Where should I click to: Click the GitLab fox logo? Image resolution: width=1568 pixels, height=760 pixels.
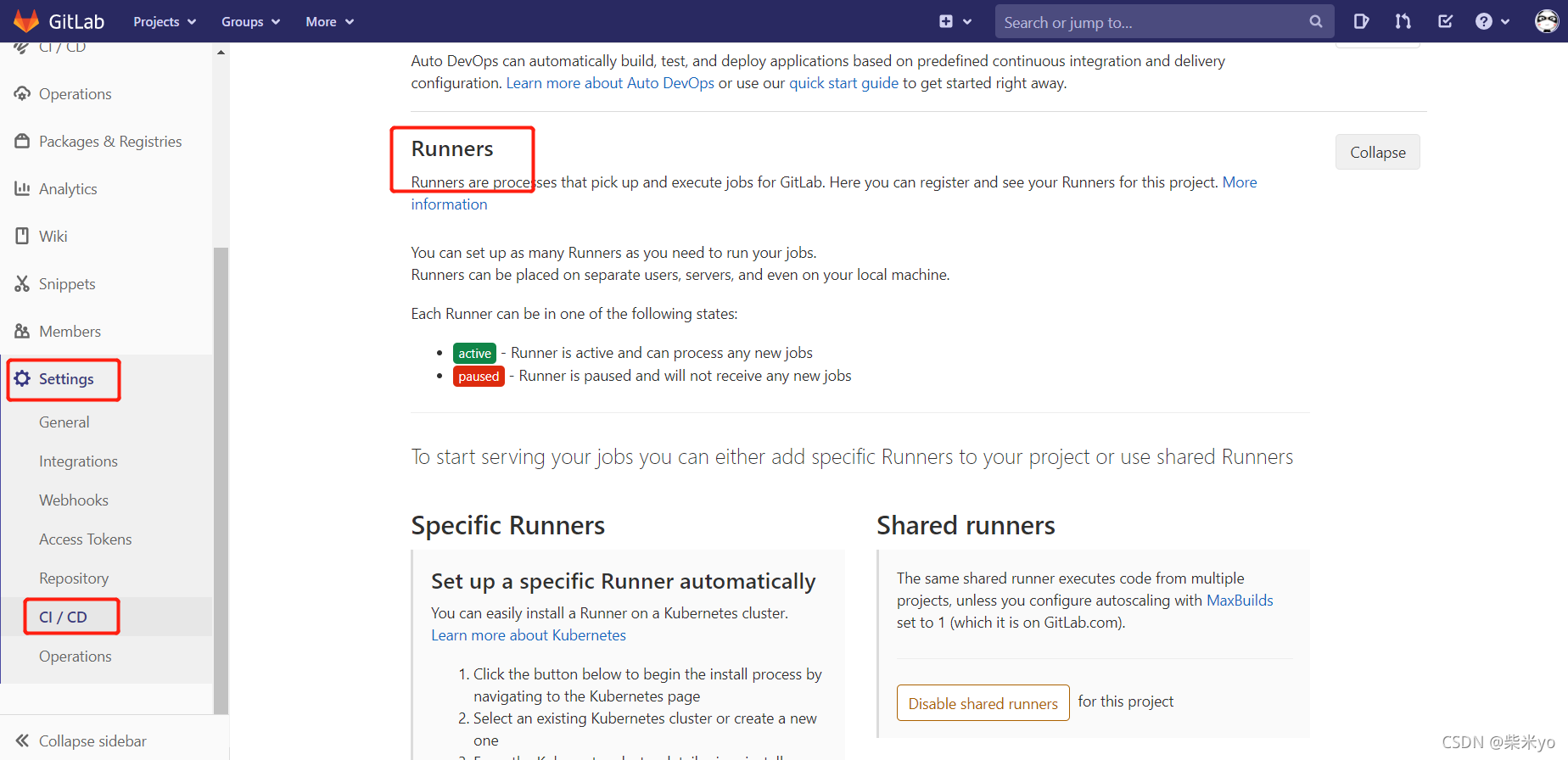pos(26,21)
